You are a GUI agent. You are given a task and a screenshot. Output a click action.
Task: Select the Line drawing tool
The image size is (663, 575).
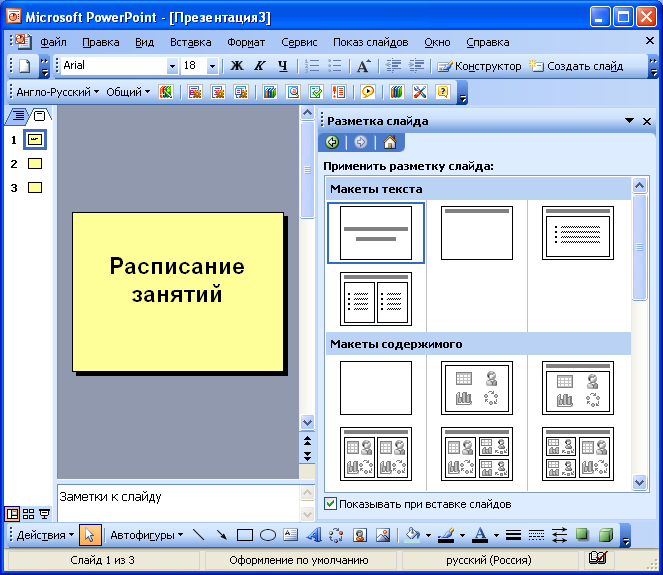click(198, 535)
